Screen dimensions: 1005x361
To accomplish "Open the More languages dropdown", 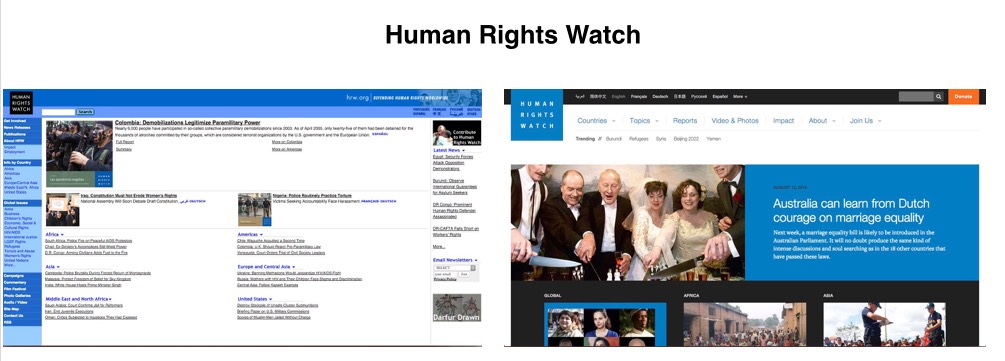I will point(740,97).
